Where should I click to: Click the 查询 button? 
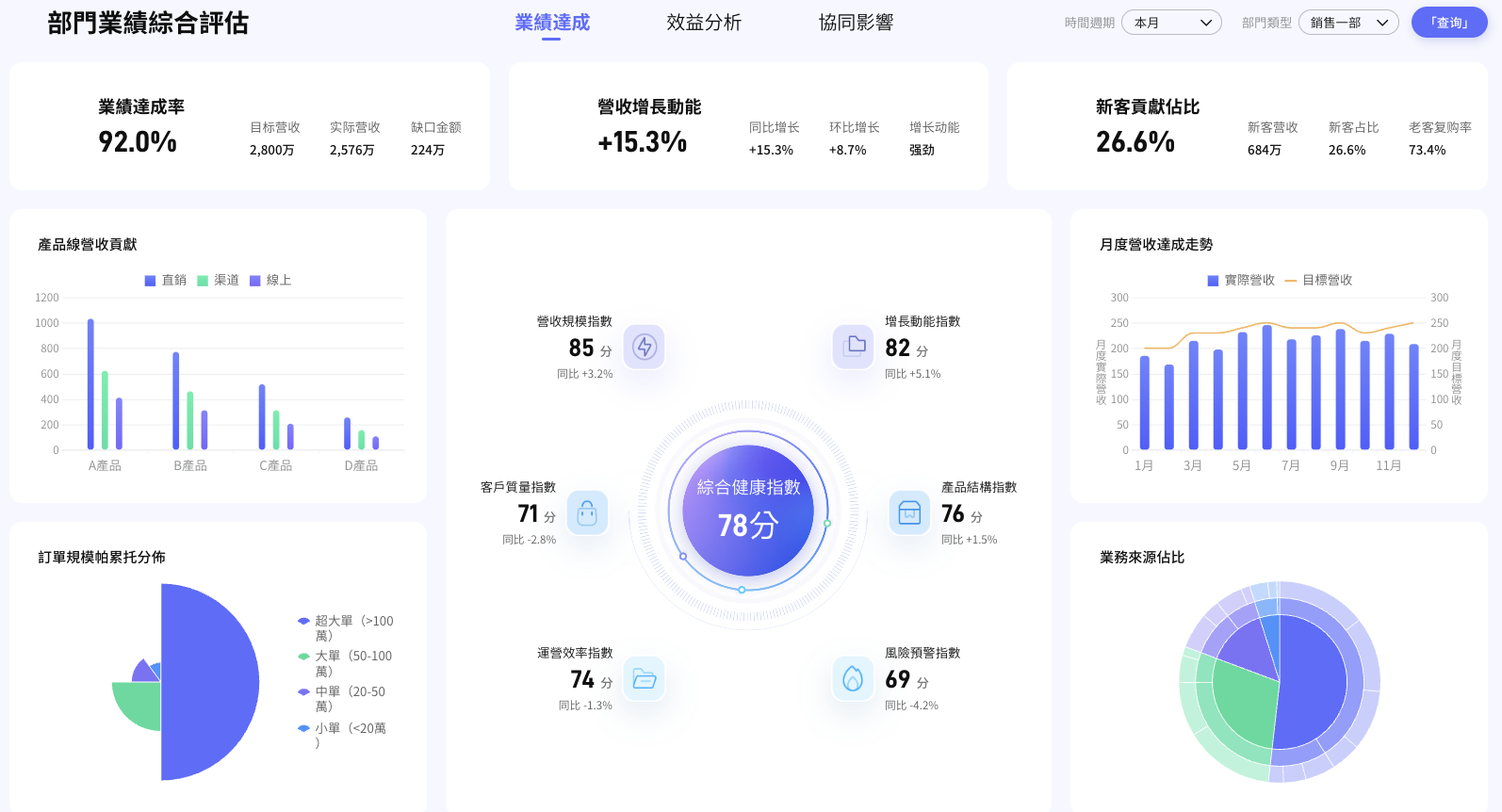tap(1449, 23)
